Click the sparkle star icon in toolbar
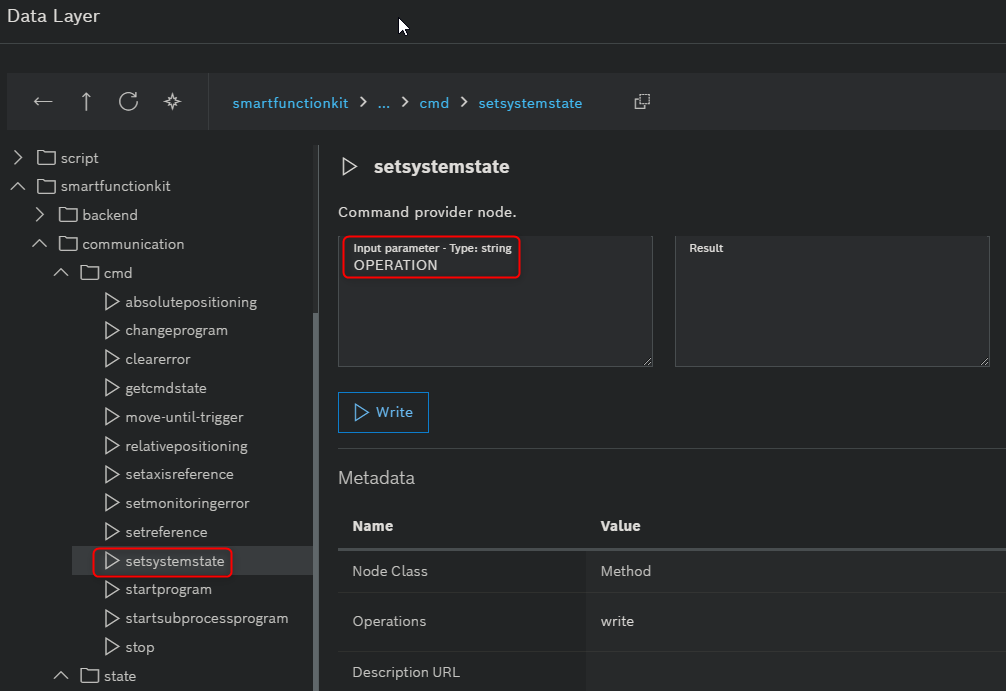The image size is (1006, 691). click(172, 102)
